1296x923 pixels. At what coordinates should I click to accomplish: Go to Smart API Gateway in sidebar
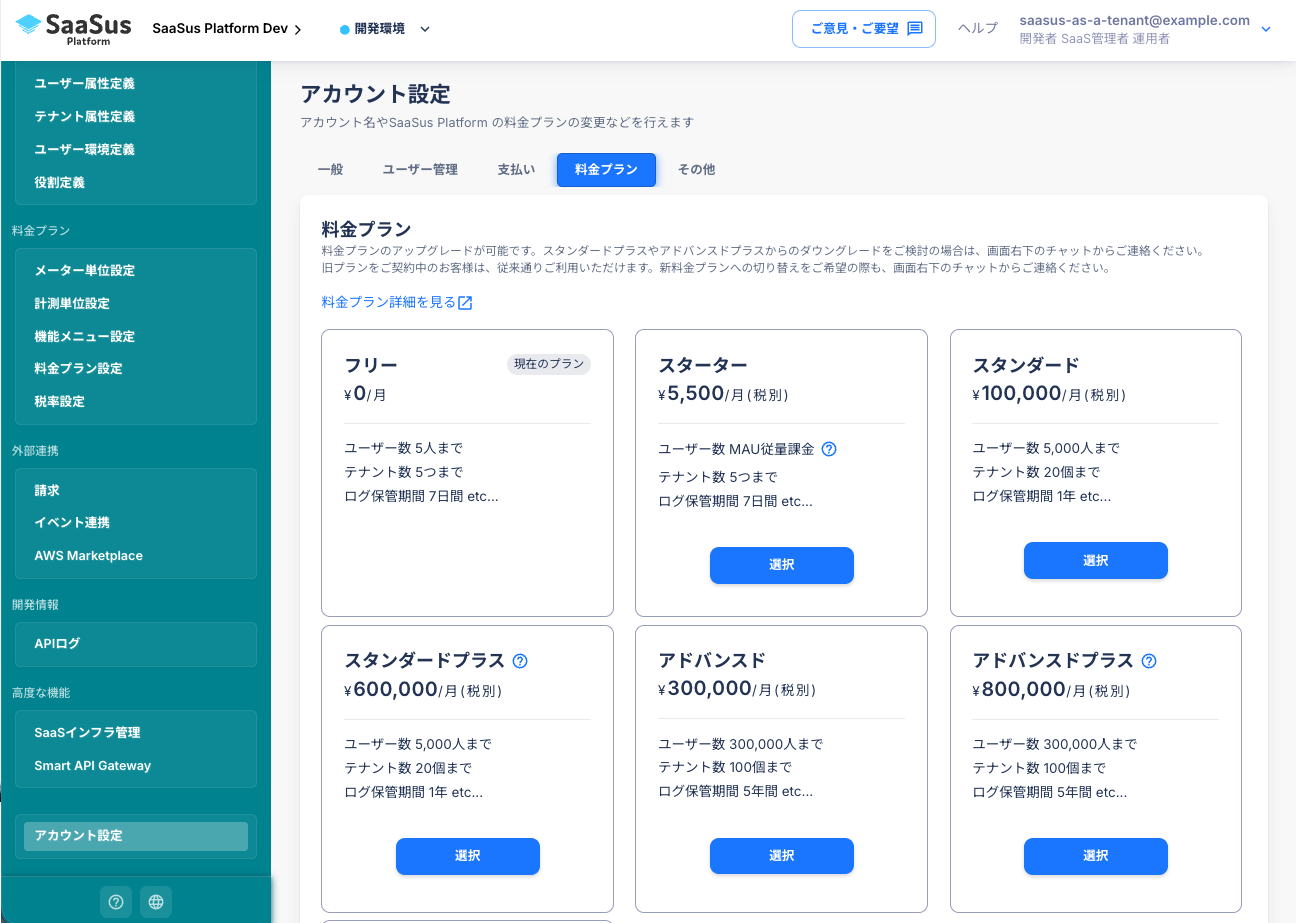[92, 766]
